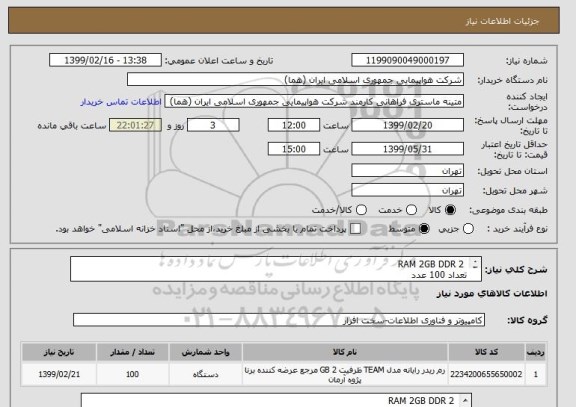Click the واحد شمارش column header

(x=205, y=352)
